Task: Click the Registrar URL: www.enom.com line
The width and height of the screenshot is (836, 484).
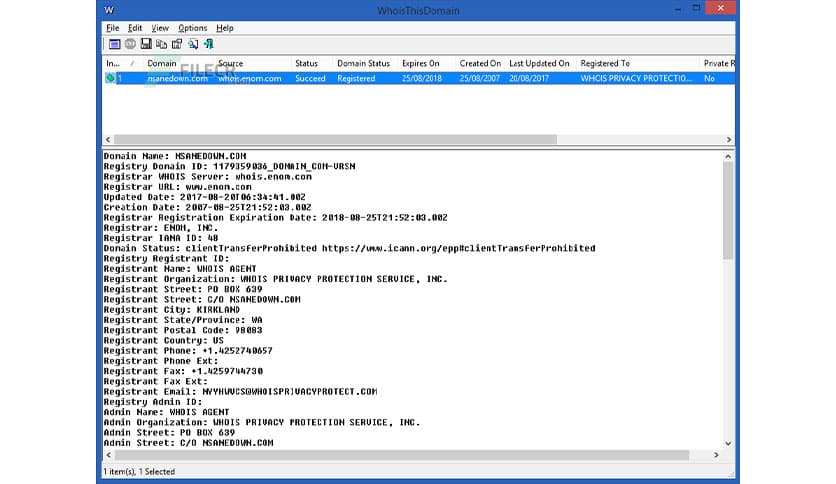Action: 178,187
